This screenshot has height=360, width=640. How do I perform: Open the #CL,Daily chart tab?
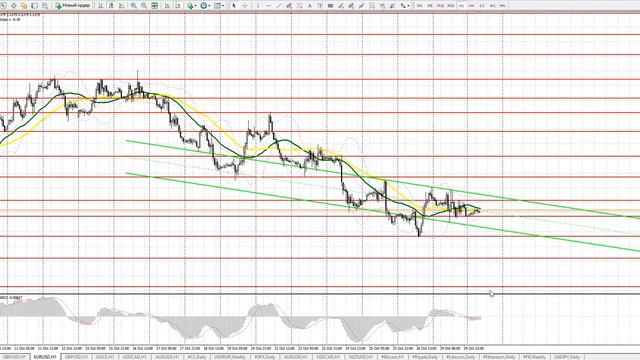(197, 357)
